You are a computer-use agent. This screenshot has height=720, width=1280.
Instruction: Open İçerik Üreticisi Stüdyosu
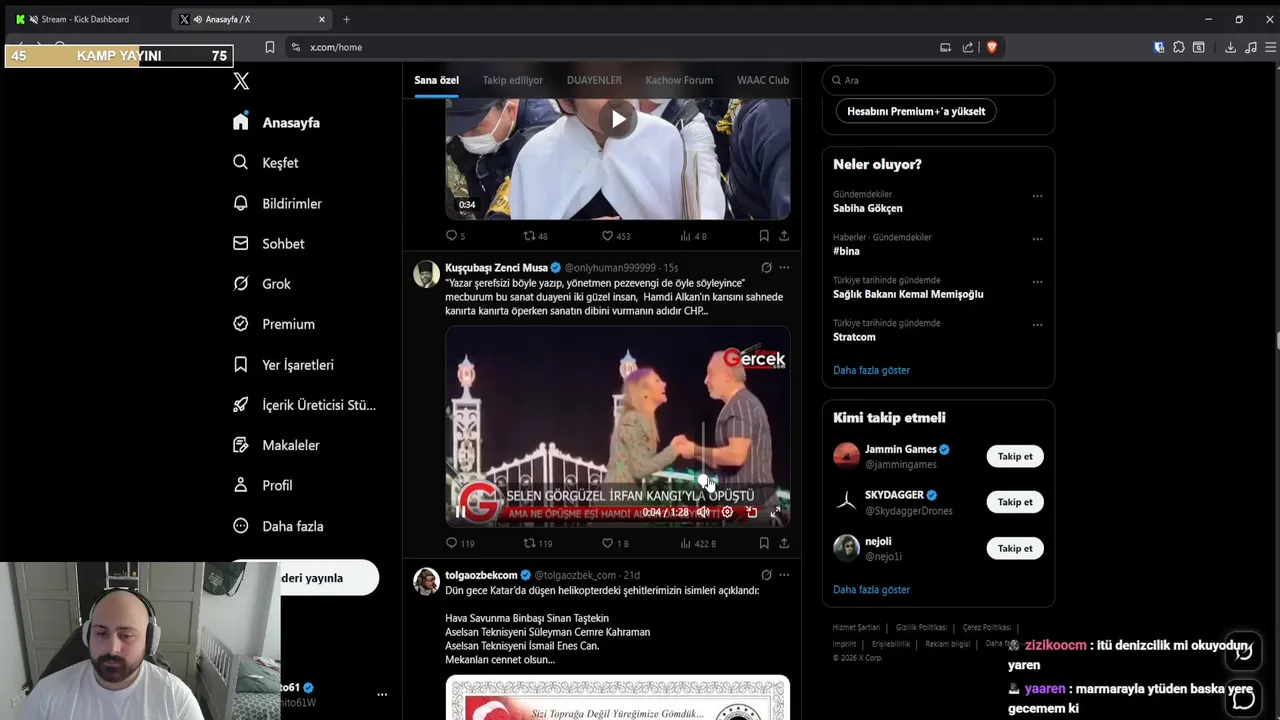tap(304, 405)
